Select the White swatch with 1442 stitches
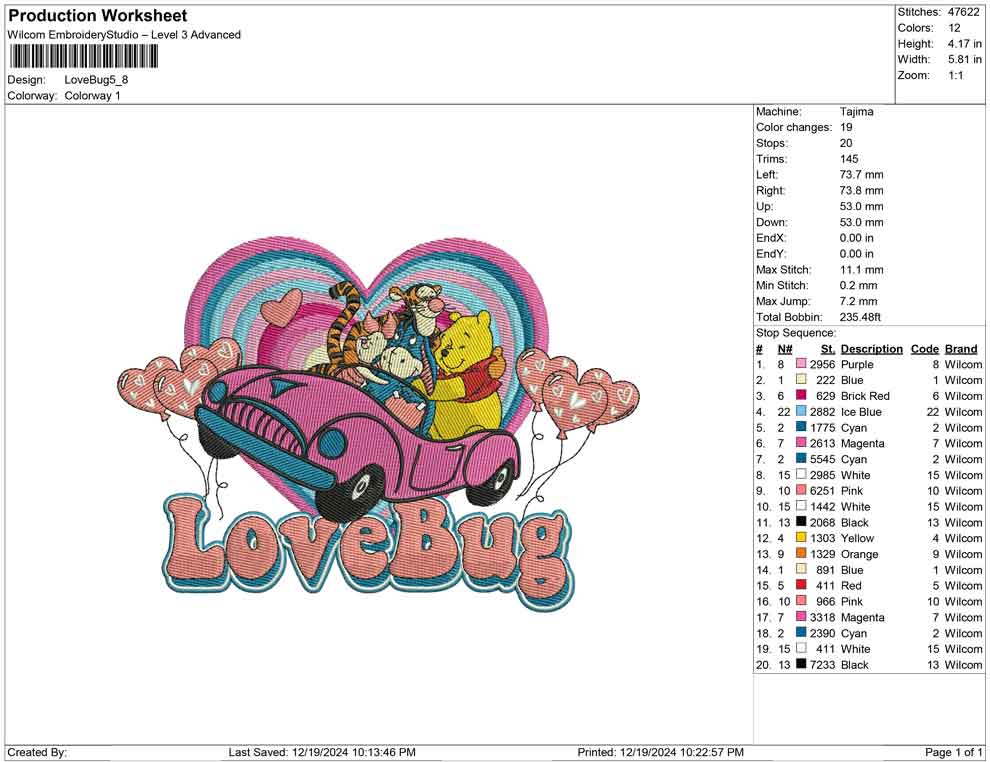The width and height of the screenshot is (990, 762). [801, 506]
